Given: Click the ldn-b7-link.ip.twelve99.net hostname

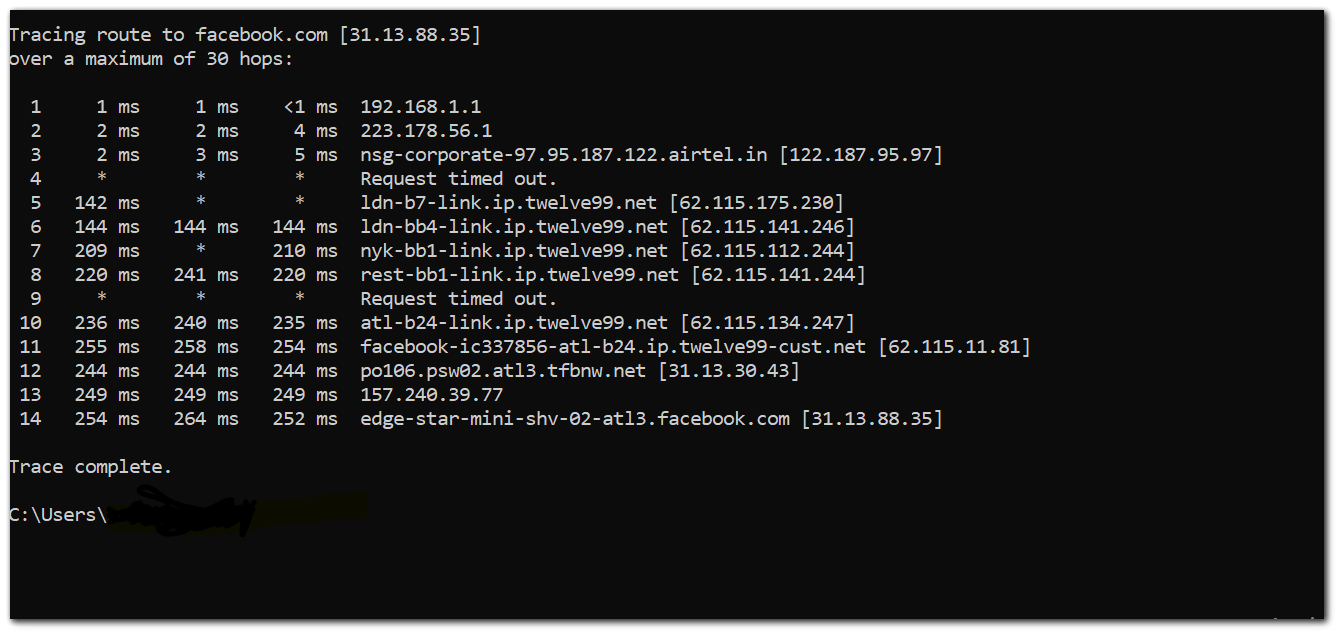Looking at the screenshot, I should tap(514, 203).
